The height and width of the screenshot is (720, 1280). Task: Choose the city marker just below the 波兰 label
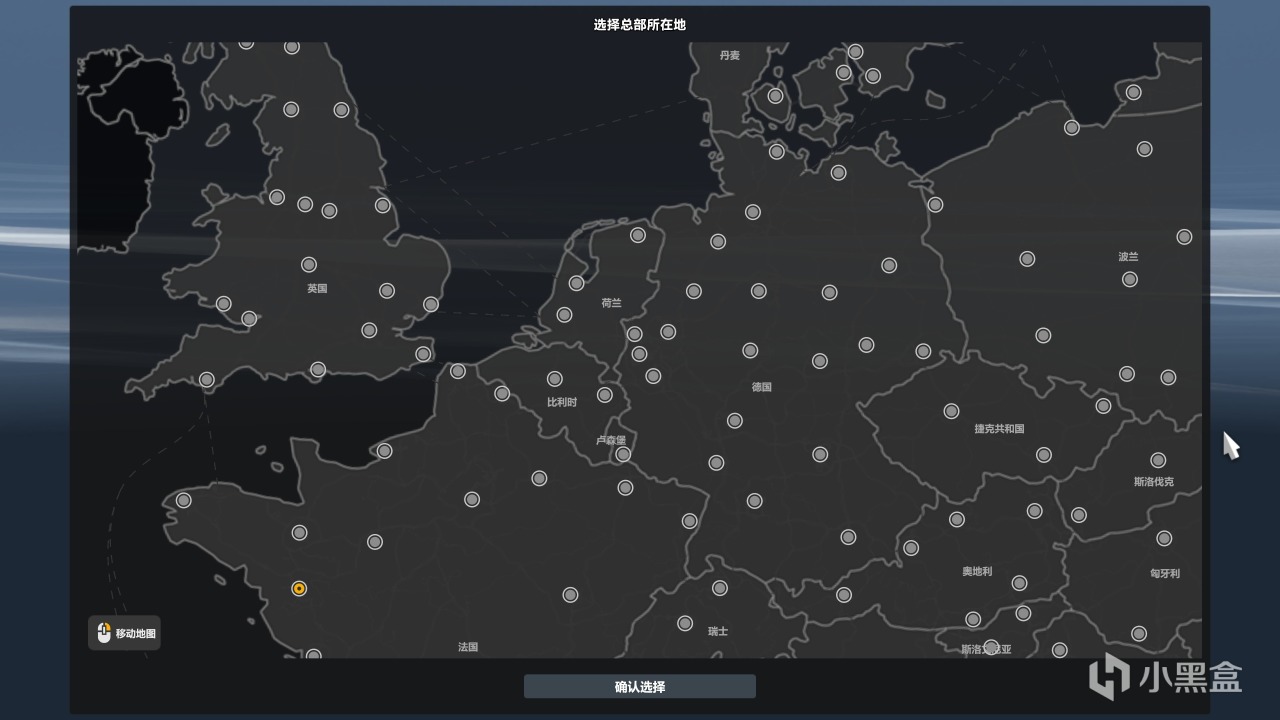point(1130,279)
